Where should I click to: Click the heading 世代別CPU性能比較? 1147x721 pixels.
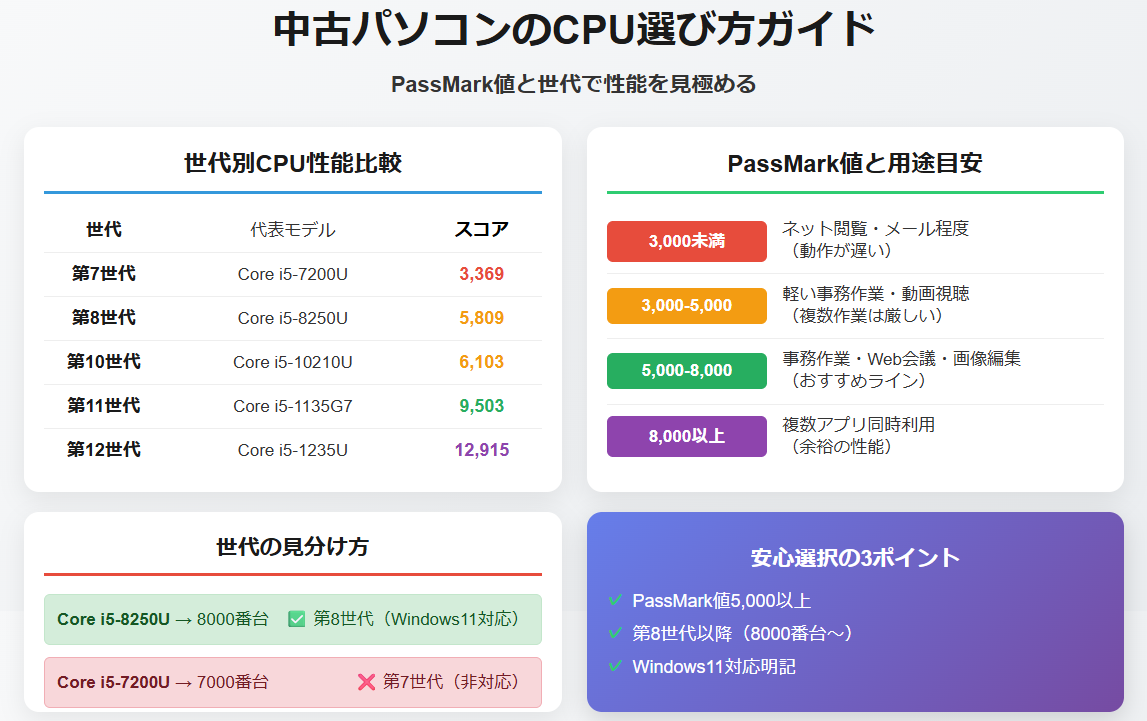point(293,162)
